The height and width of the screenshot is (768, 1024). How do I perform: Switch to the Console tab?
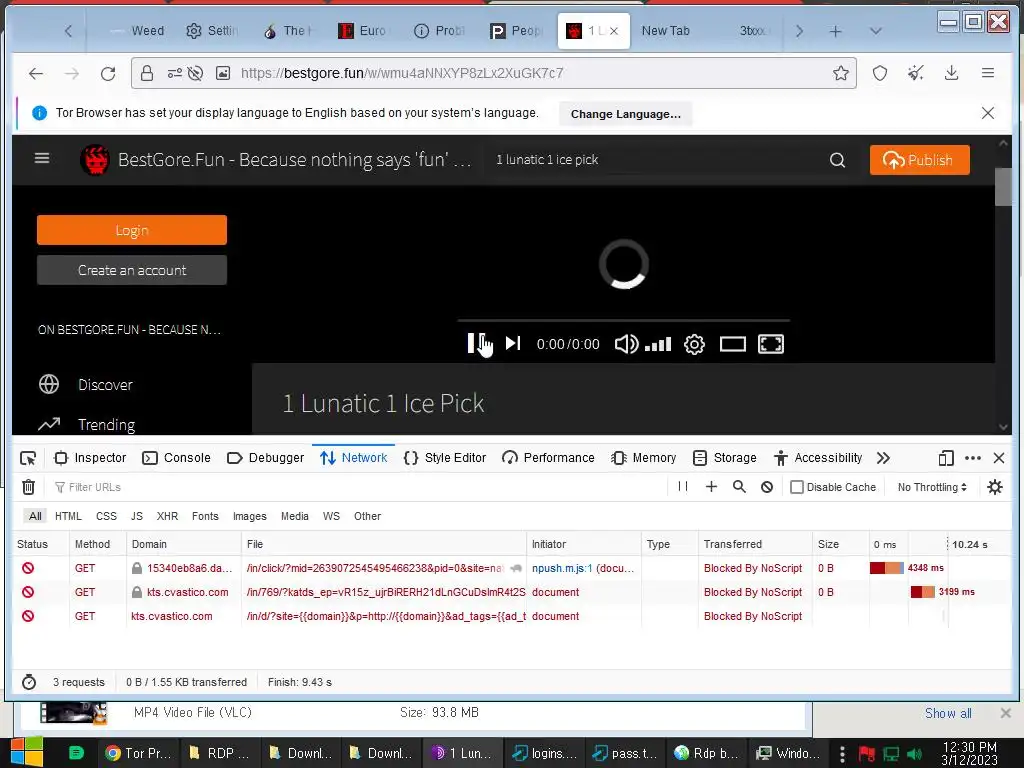pyautogui.click(x=176, y=458)
